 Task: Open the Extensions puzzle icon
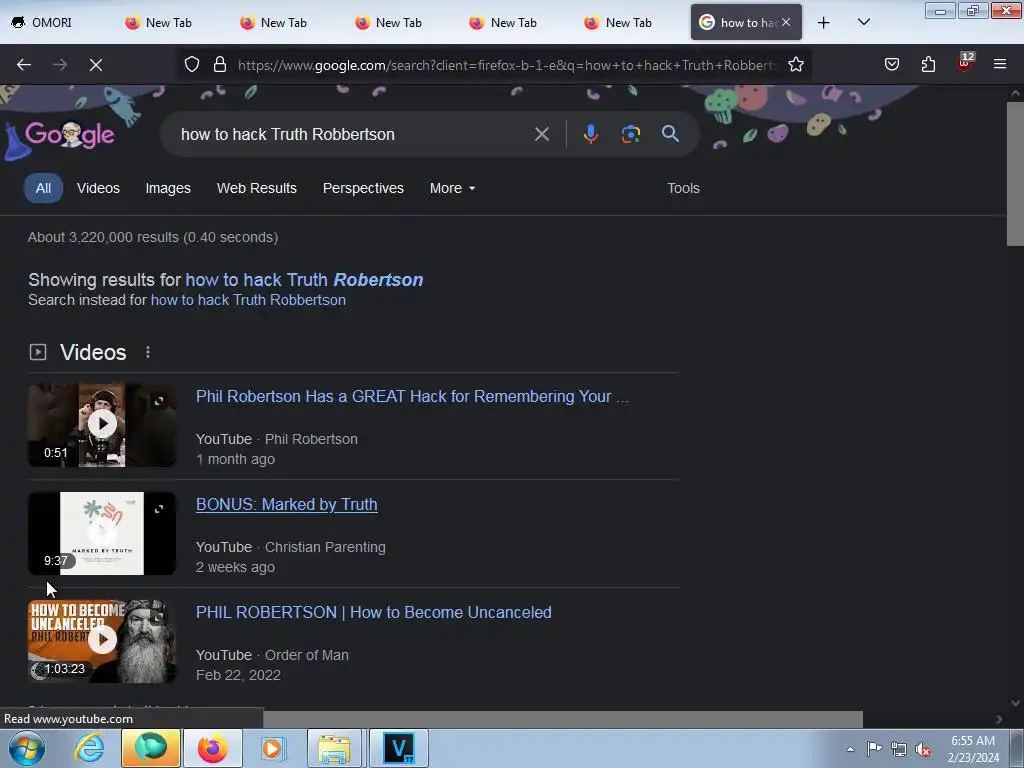pyautogui.click(x=928, y=65)
